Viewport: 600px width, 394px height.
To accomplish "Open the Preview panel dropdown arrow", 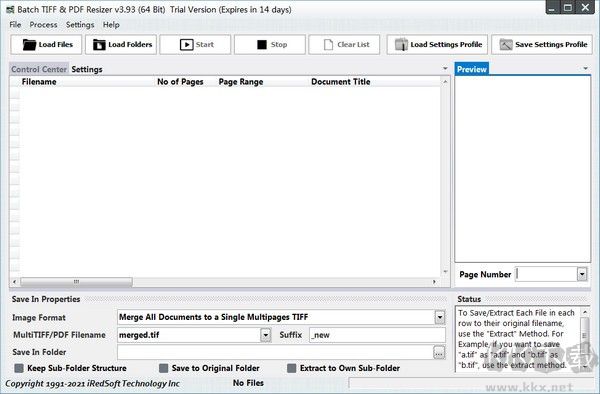I will point(585,68).
